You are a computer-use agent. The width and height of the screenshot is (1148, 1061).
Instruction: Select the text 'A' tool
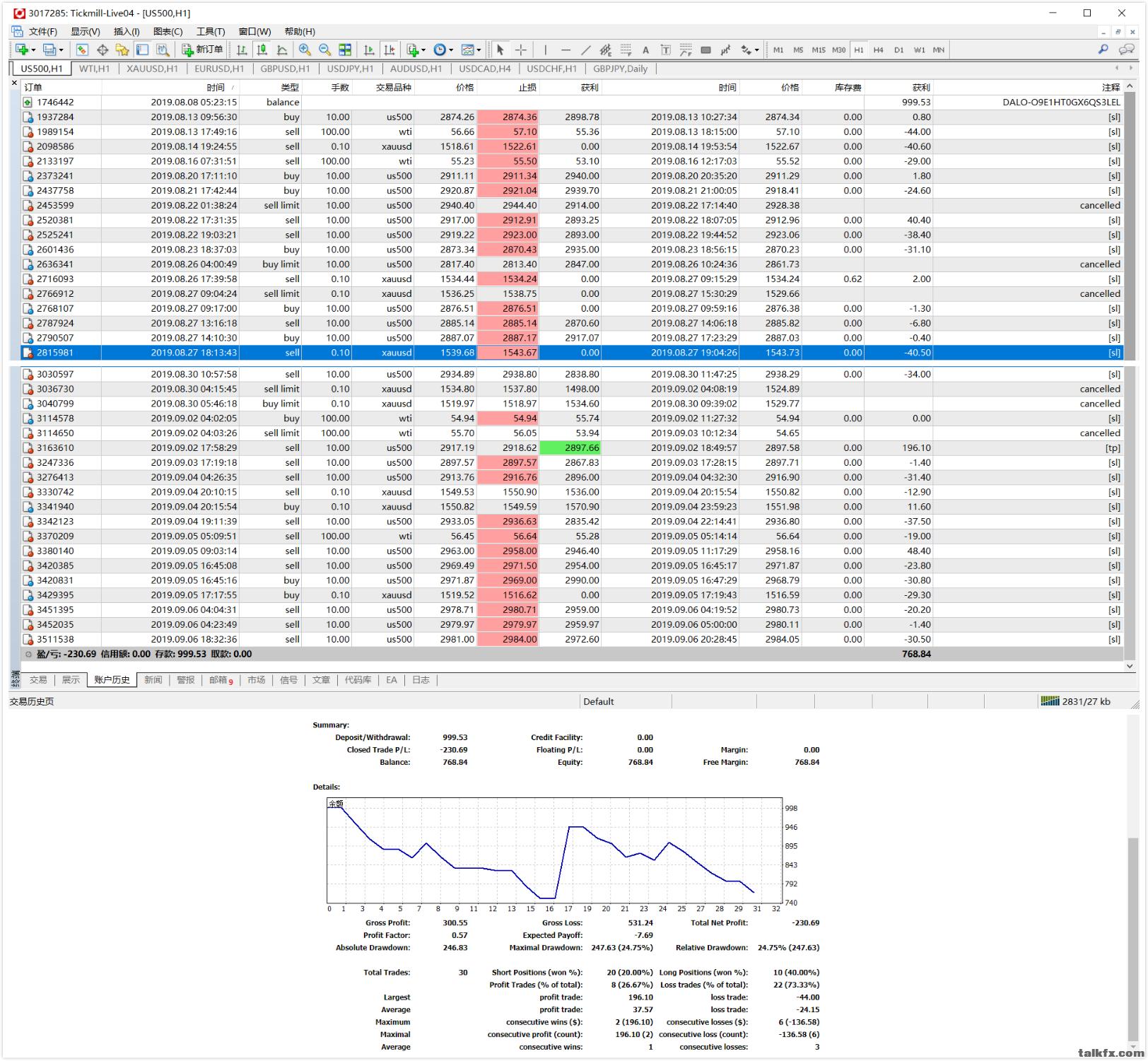(x=645, y=49)
